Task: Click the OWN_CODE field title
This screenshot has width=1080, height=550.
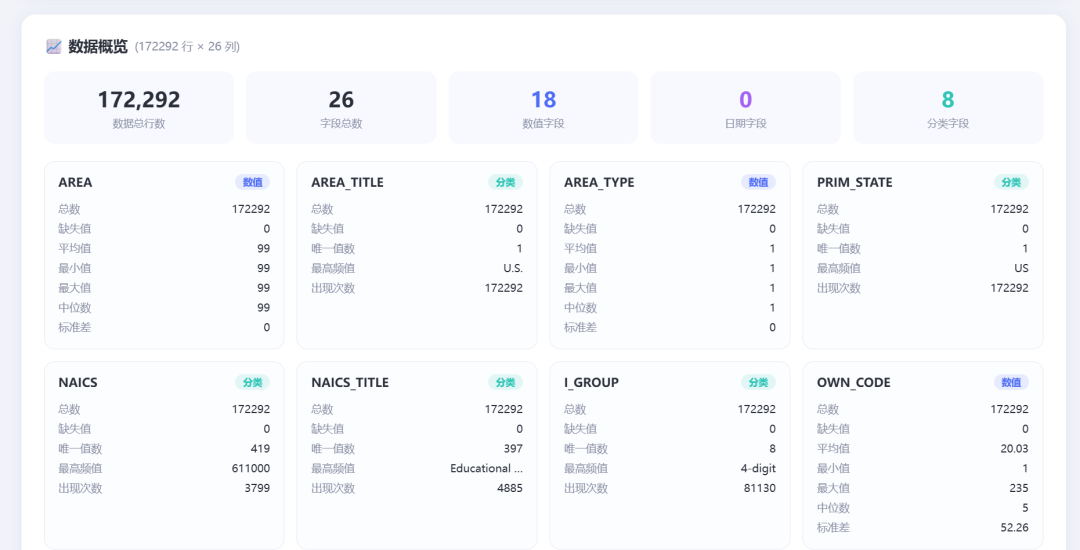Action: click(x=854, y=383)
